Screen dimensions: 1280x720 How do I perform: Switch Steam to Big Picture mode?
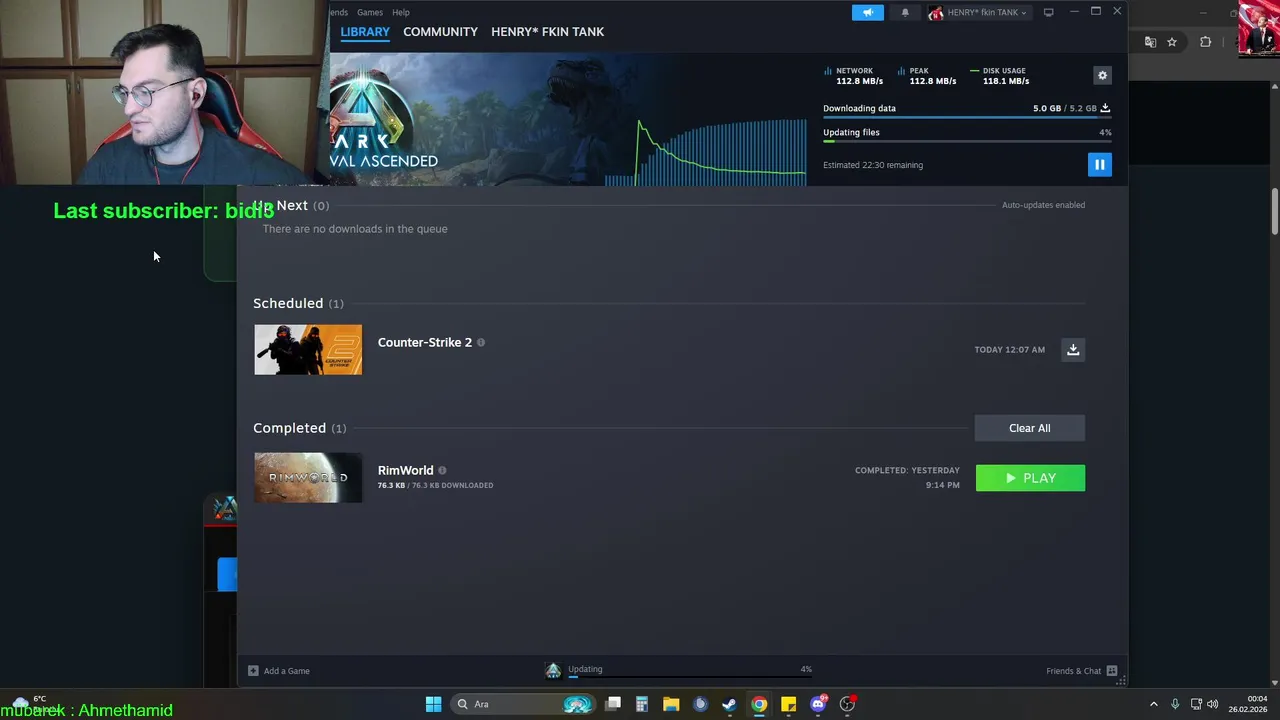coord(1048,12)
